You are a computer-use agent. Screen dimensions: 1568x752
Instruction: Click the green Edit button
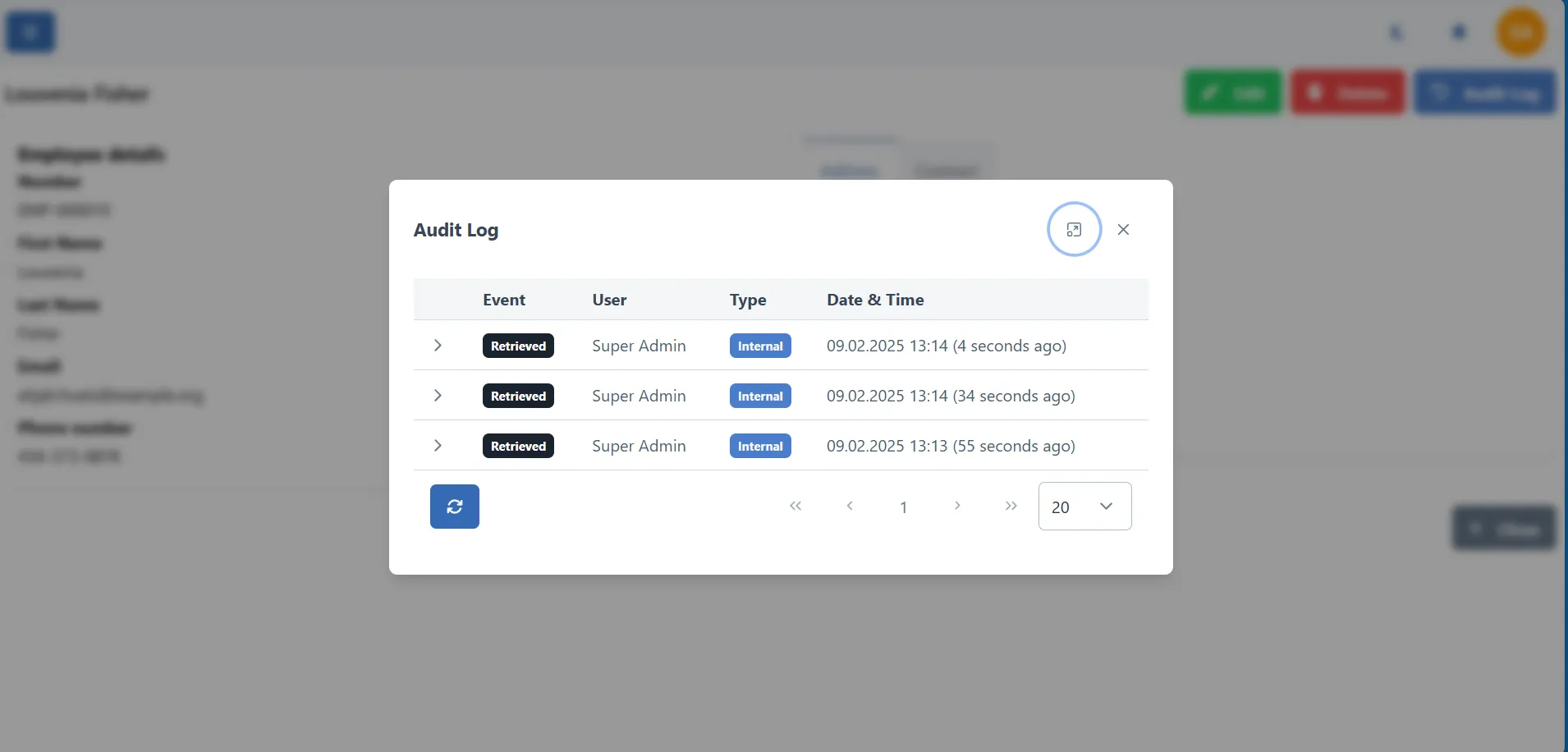1232,92
